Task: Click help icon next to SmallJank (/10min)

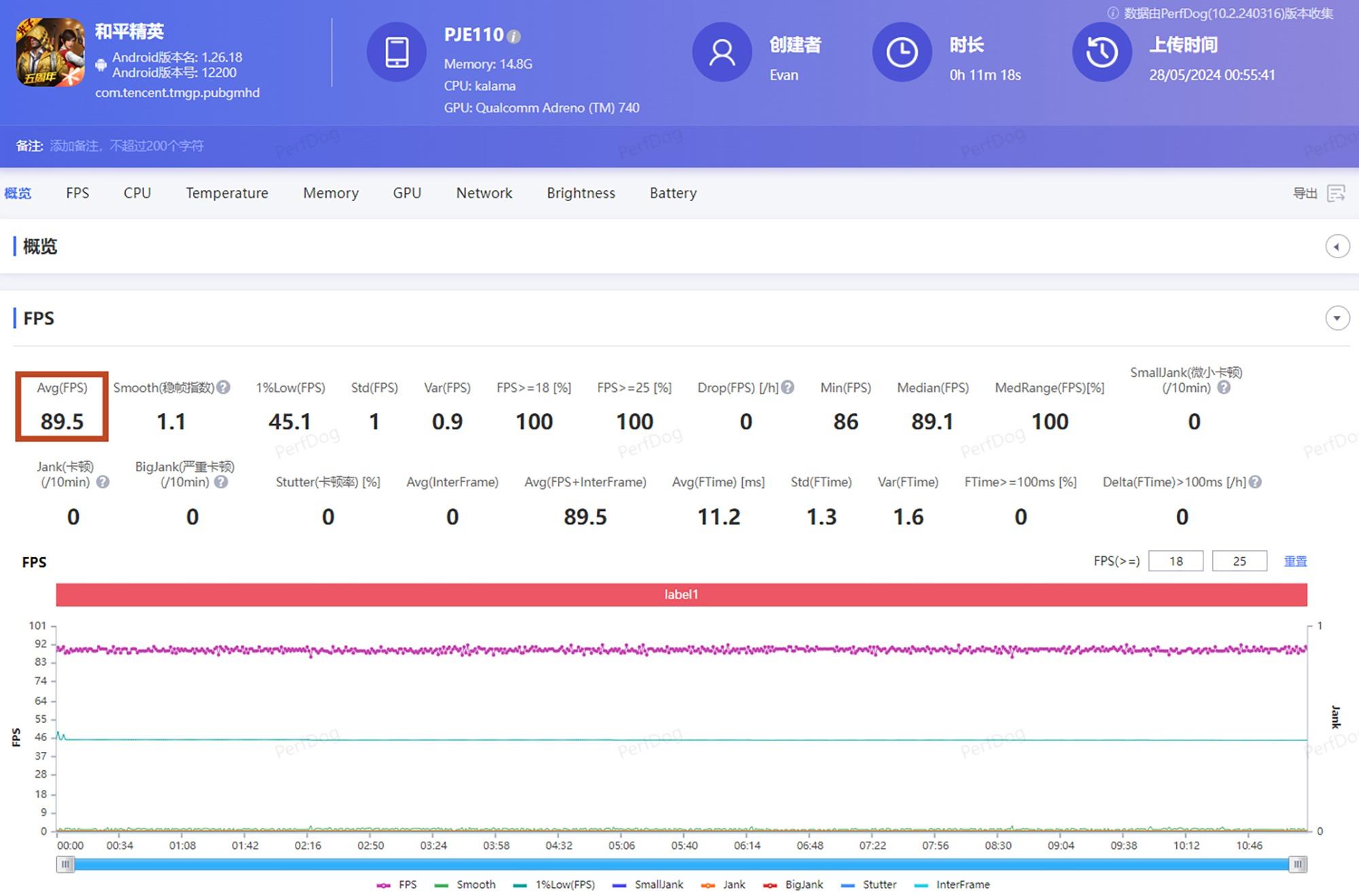Action: point(1224,388)
